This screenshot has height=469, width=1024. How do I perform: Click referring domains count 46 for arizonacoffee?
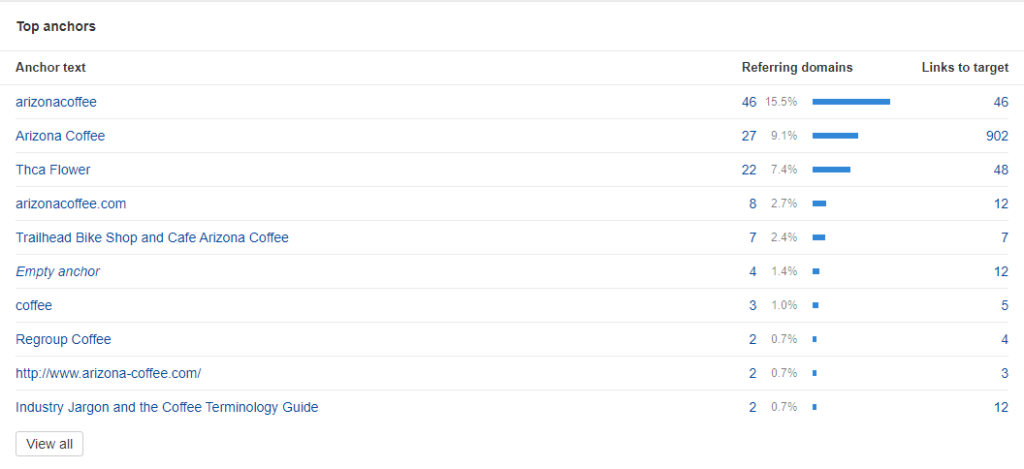(x=749, y=102)
